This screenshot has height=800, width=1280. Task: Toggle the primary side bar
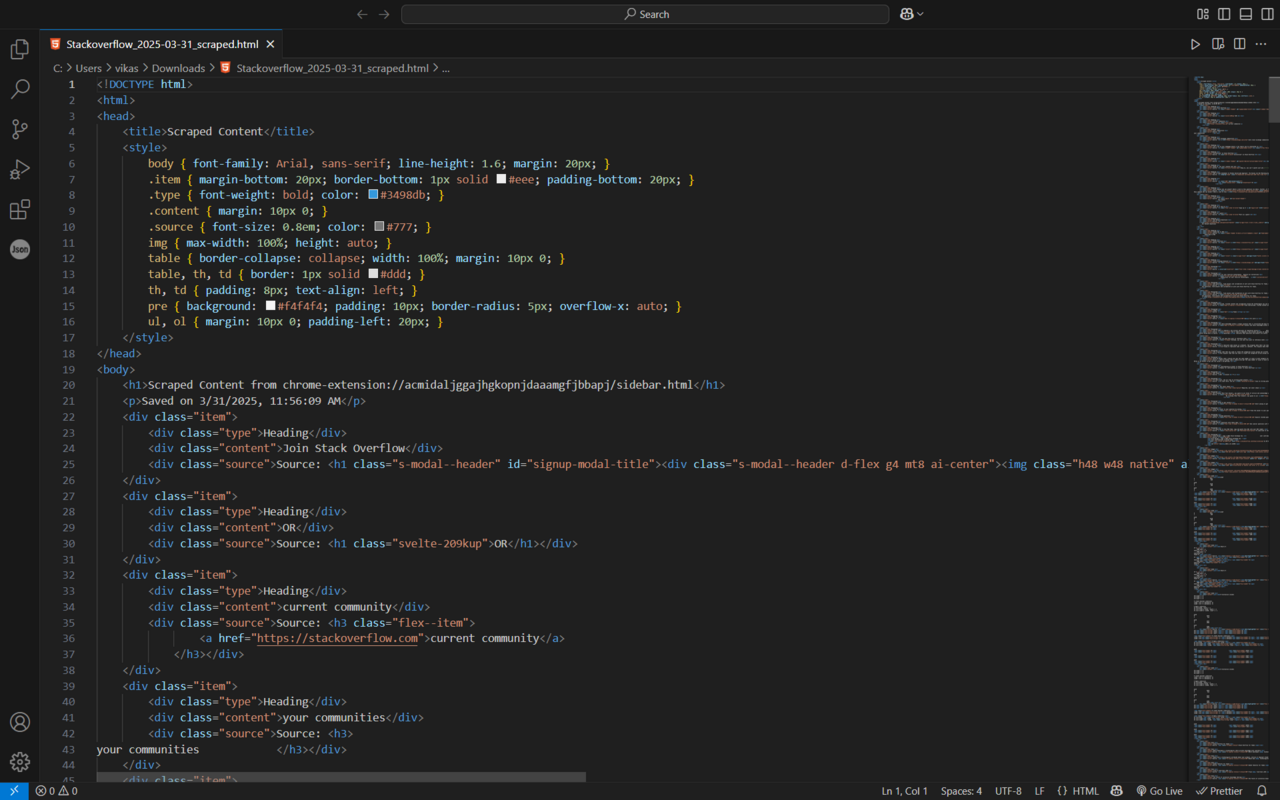(1224, 14)
